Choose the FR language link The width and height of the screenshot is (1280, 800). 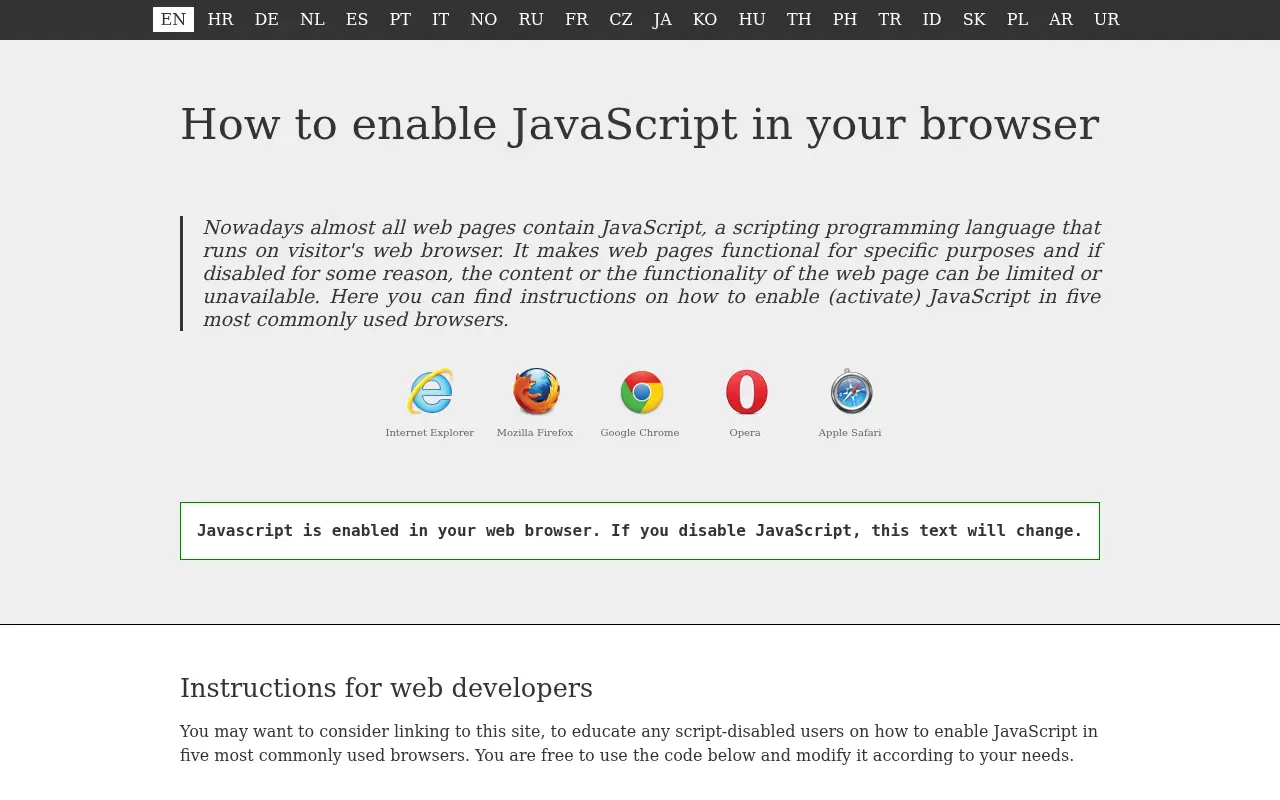[x=576, y=19]
